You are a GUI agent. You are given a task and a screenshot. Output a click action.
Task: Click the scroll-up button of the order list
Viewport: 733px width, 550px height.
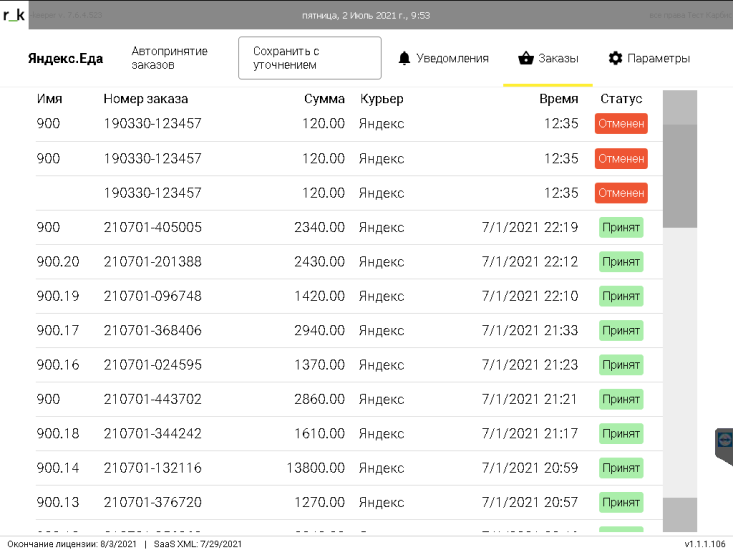click(680, 107)
